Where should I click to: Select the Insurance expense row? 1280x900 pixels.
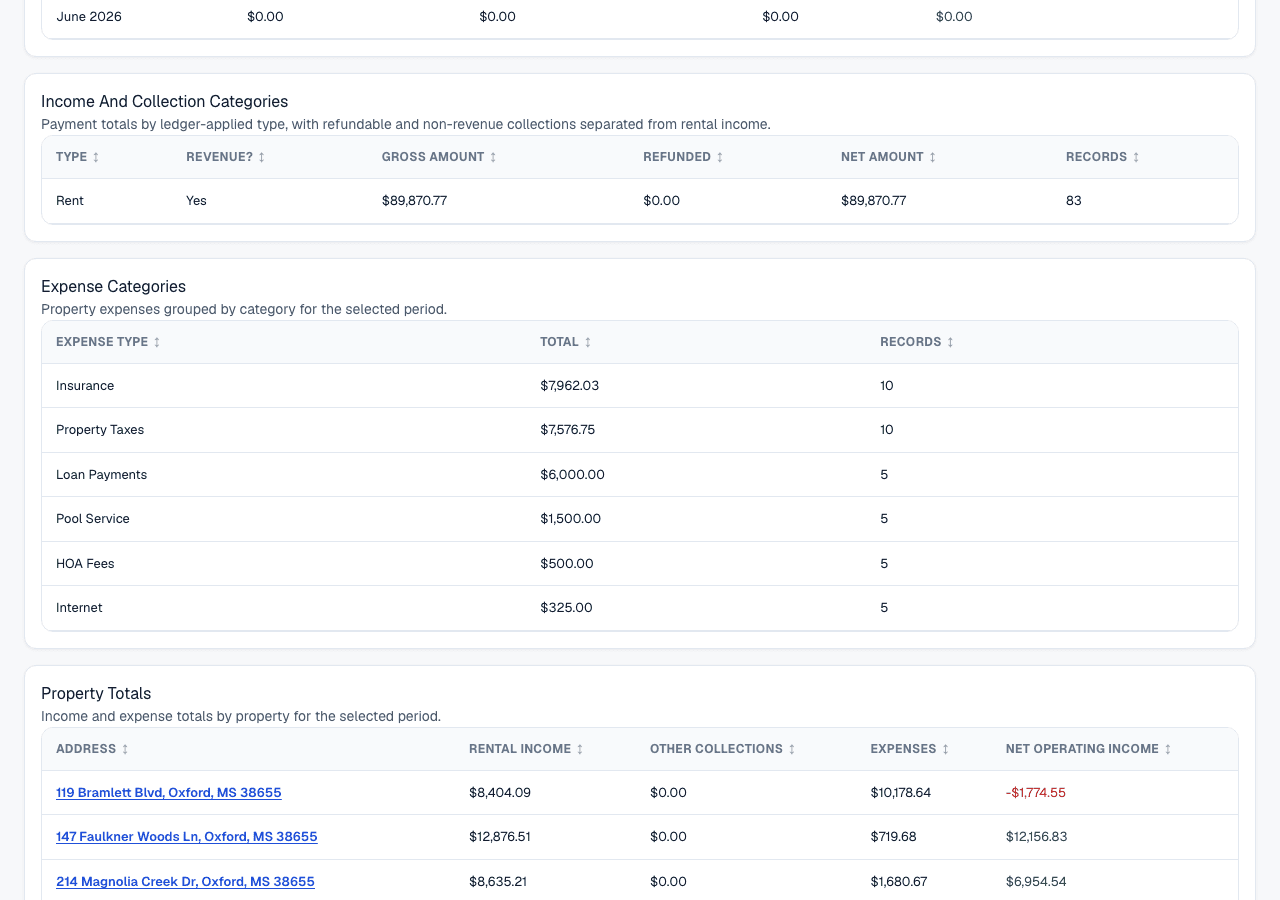coord(640,386)
